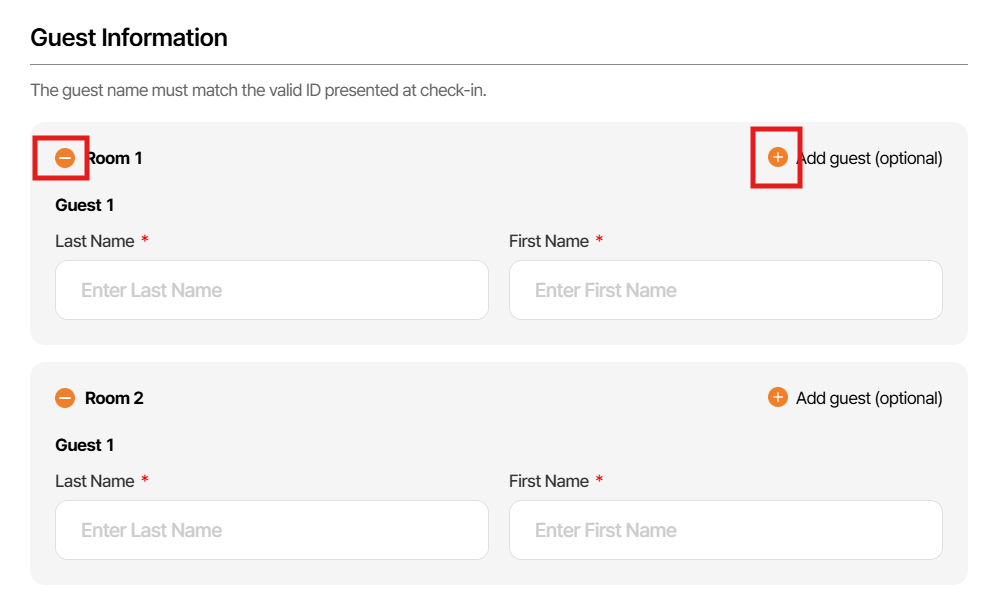Click the First Name label in Room 2
Image resolution: width=1002 pixels, height=607 pixels.
tap(548, 481)
